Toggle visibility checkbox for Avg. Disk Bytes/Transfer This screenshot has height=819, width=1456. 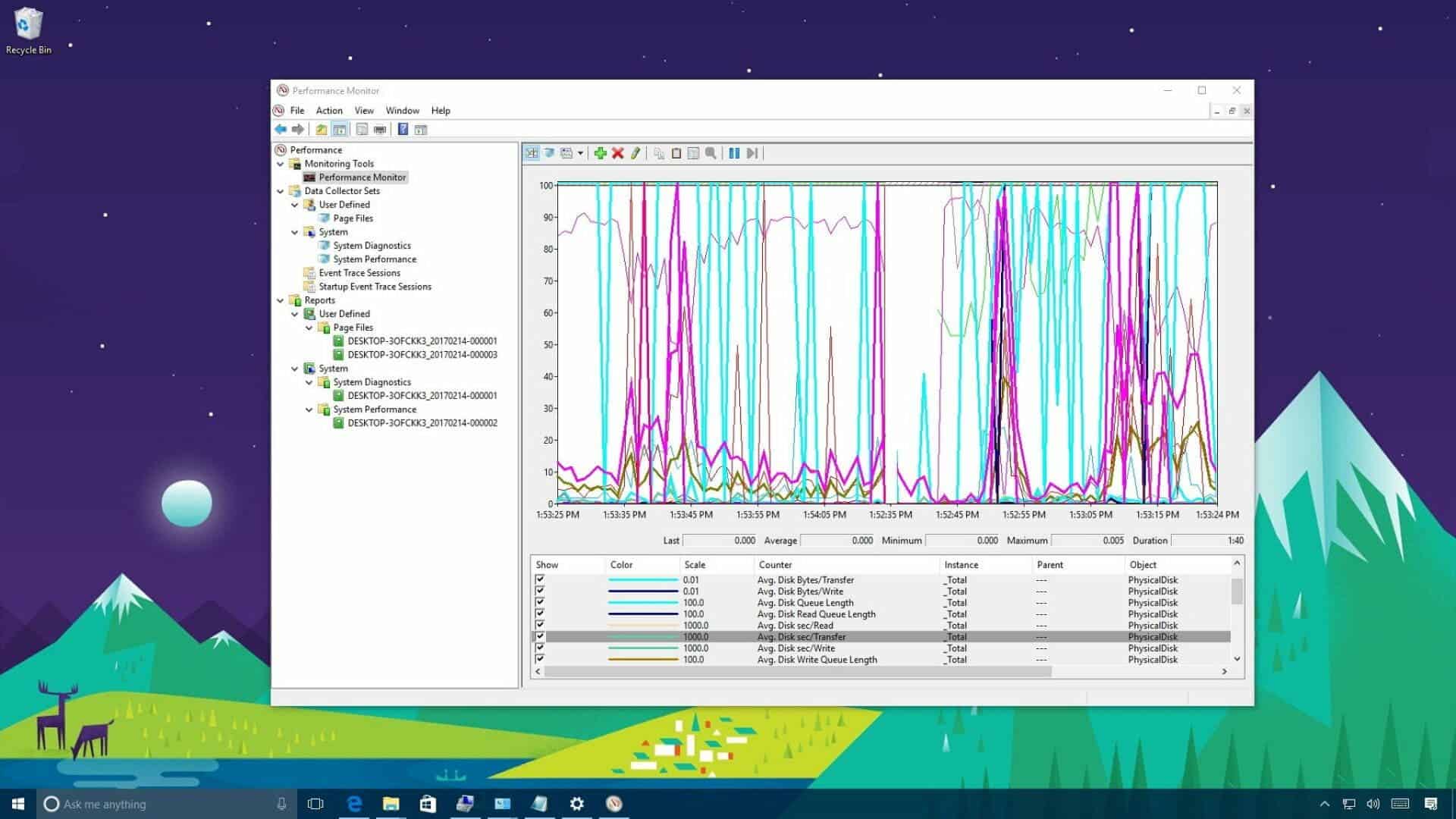click(539, 579)
